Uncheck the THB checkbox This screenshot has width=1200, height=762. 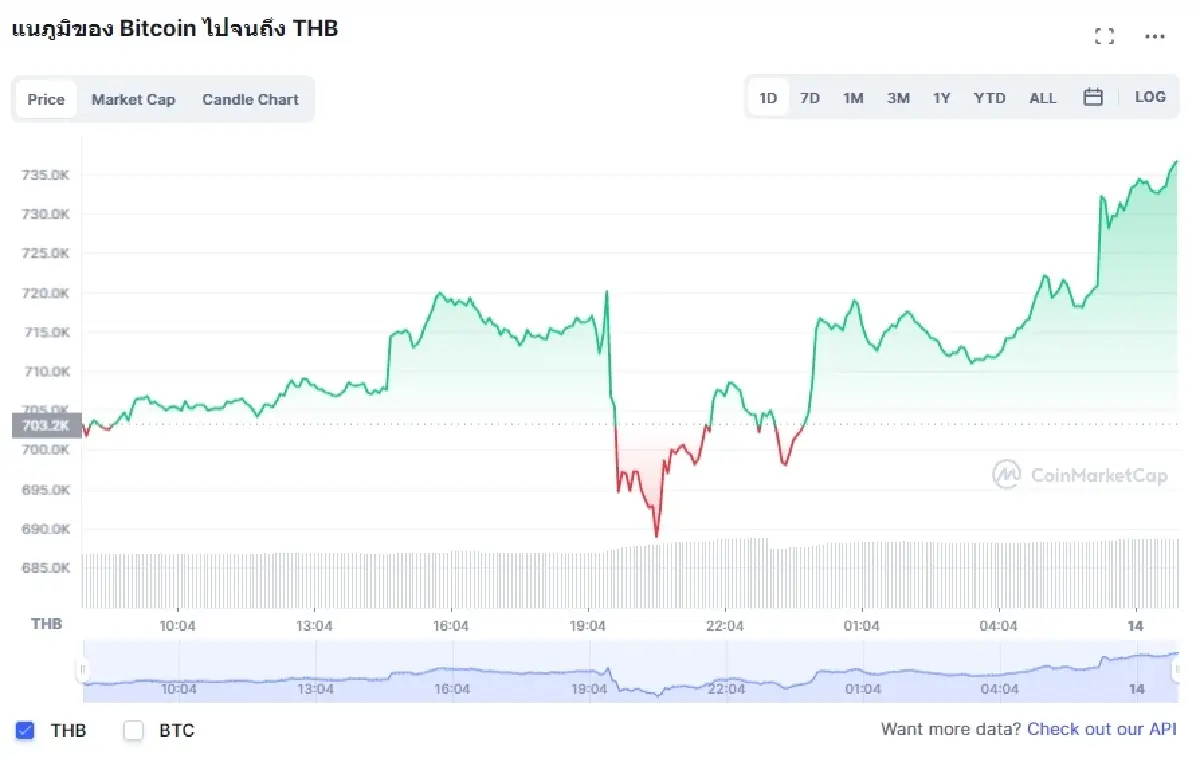point(22,731)
